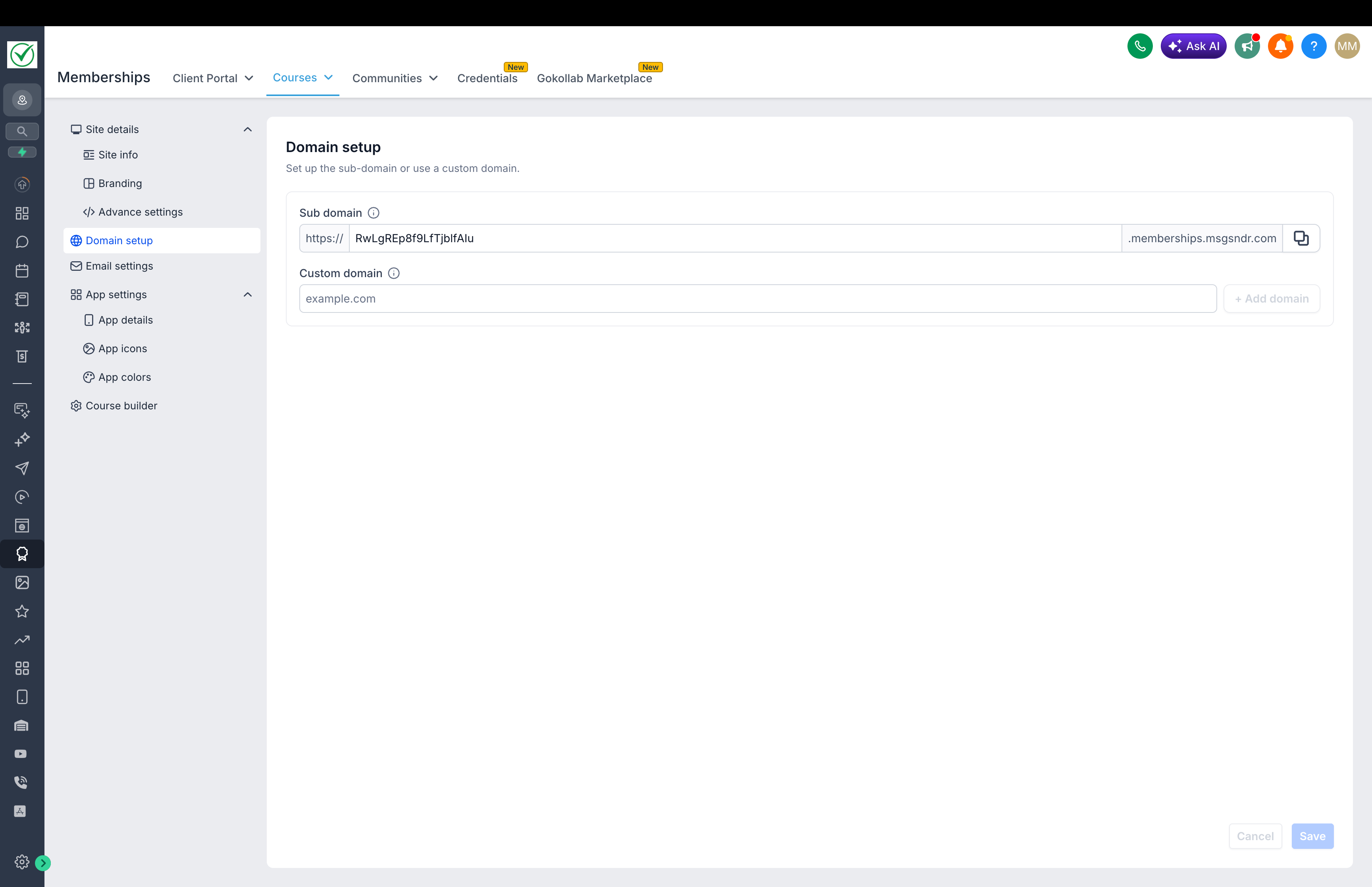
Task: Select the Reputation star icon
Action: tap(22, 611)
